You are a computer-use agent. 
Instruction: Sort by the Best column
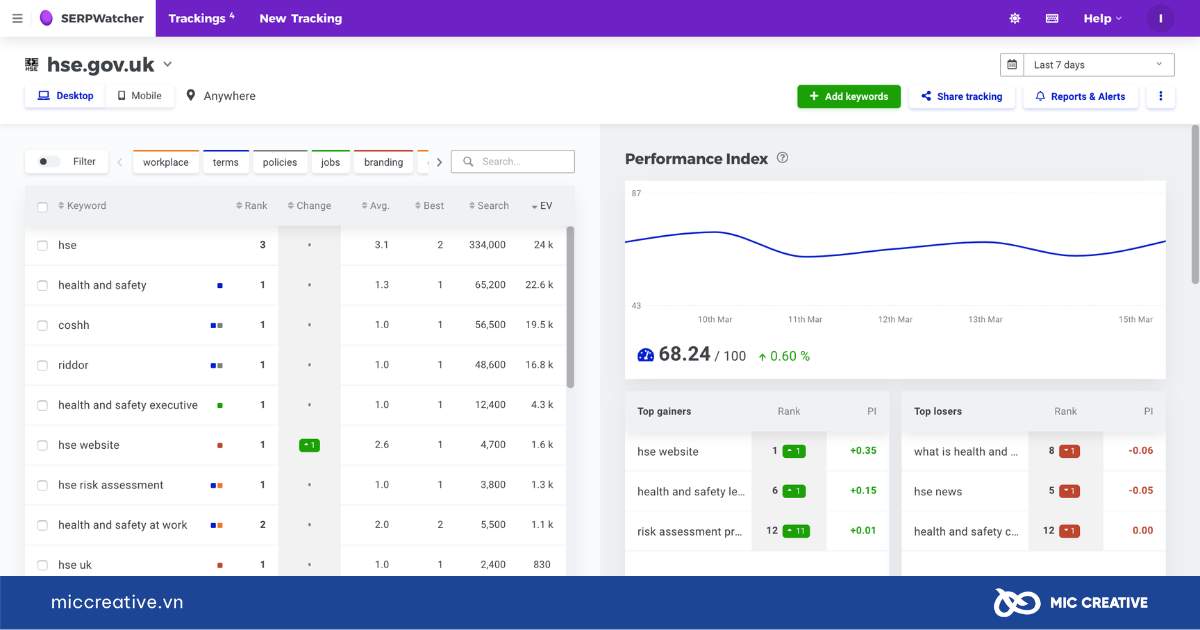pyautogui.click(x=429, y=206)
